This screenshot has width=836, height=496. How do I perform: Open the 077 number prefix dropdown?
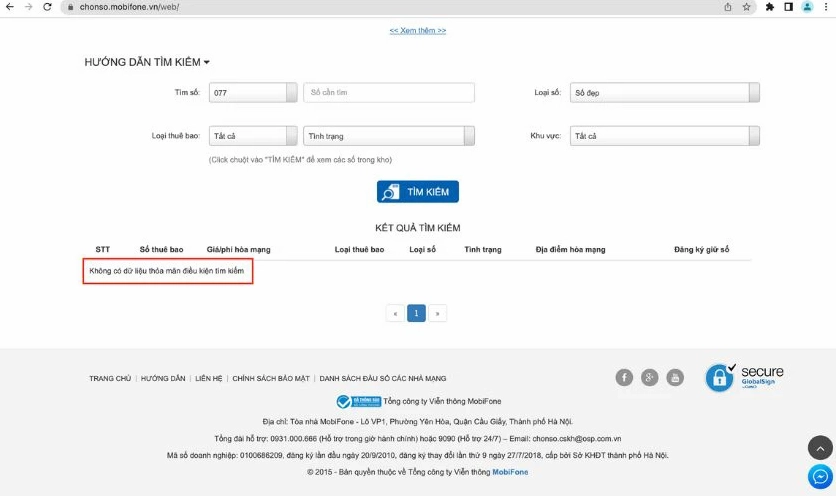click(x=253, y=92)
